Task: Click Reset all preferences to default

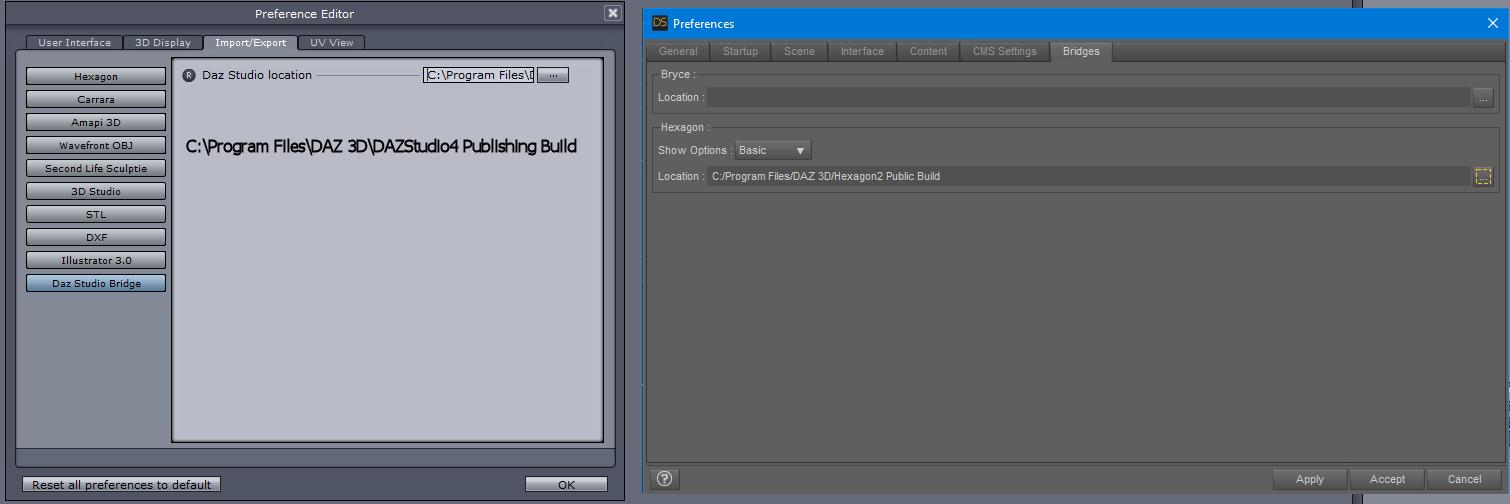Action: (x=121, y=484)
